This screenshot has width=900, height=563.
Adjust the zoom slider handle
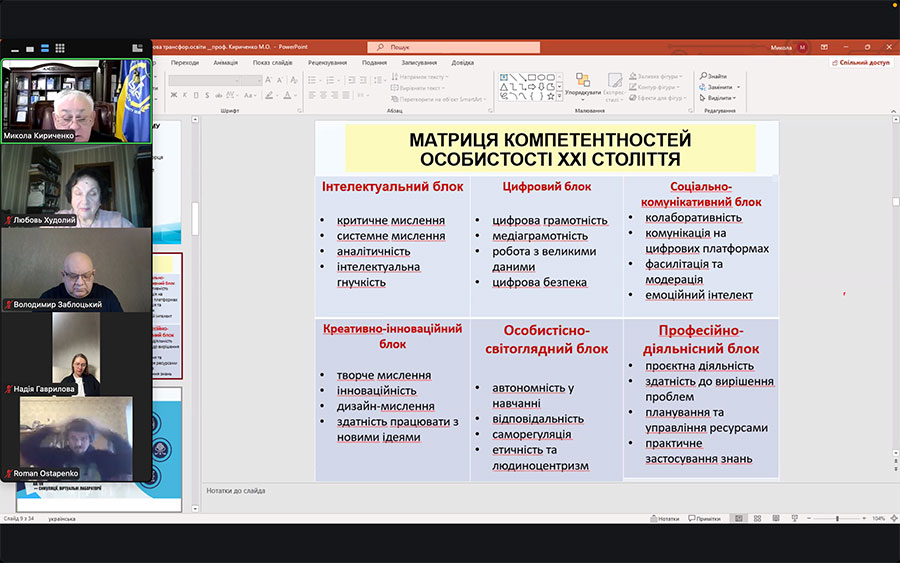tap(838, 518)
